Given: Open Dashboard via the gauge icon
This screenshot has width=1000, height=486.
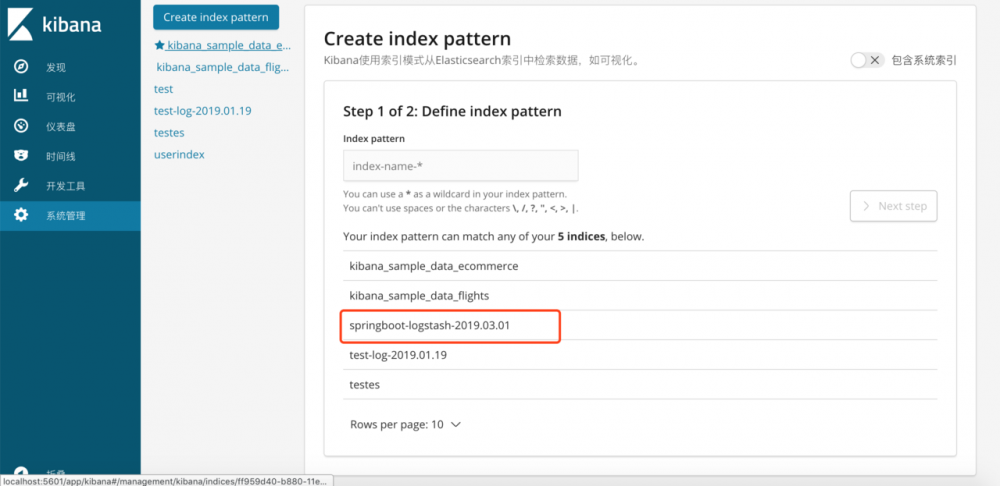Looking at the screenshot, I should [21, 126].
